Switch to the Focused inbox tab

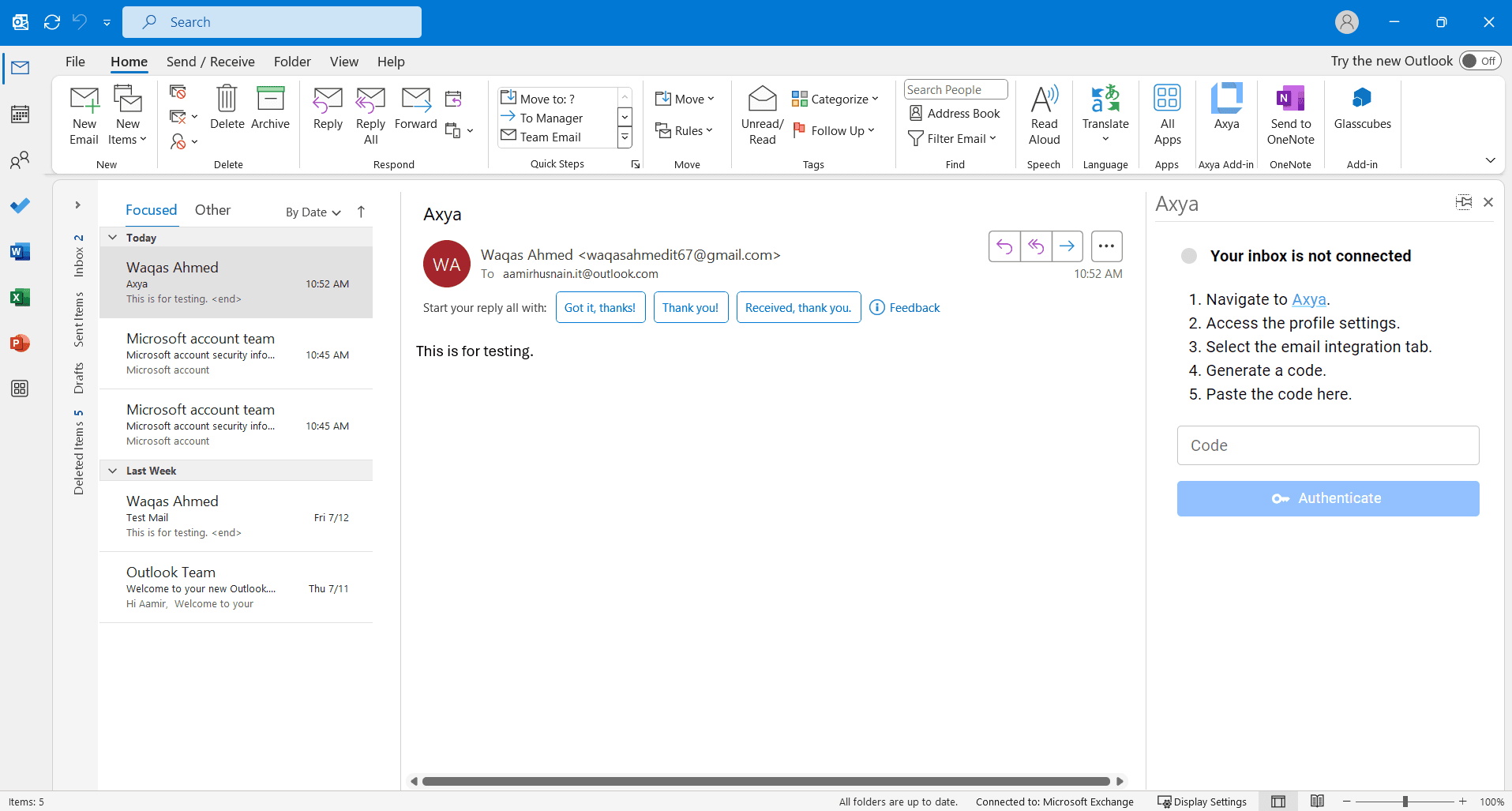click(x=151, y=209)
